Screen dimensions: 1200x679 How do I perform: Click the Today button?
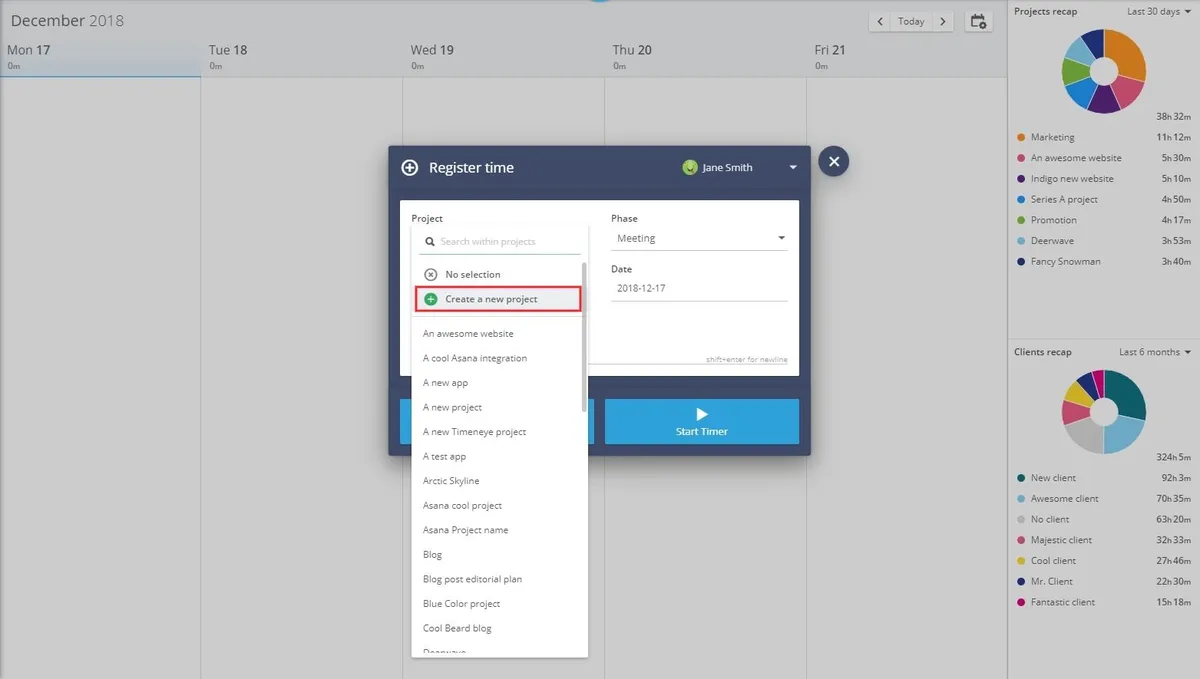911,21
